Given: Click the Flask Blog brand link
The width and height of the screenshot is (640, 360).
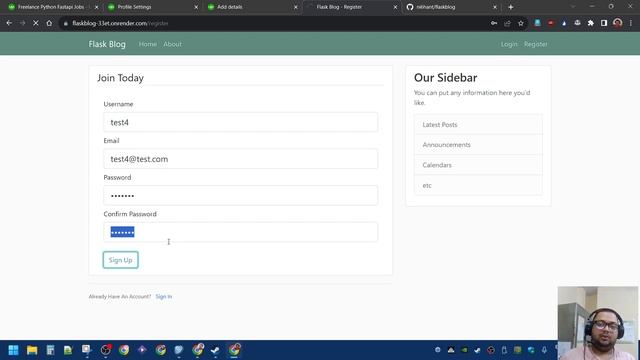Looking at the screenshot, I should pyautogui.click(x=107, y=44).
